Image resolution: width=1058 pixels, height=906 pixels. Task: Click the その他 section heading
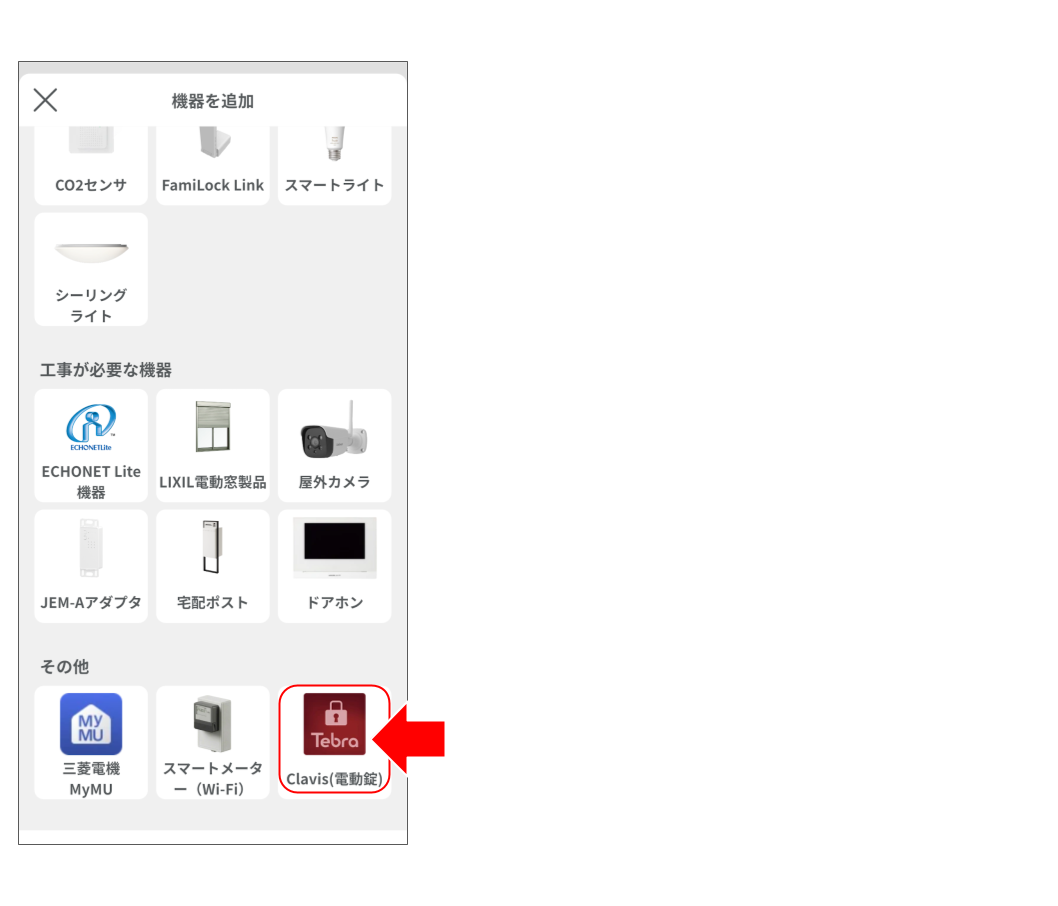click(x=65, y=667)
